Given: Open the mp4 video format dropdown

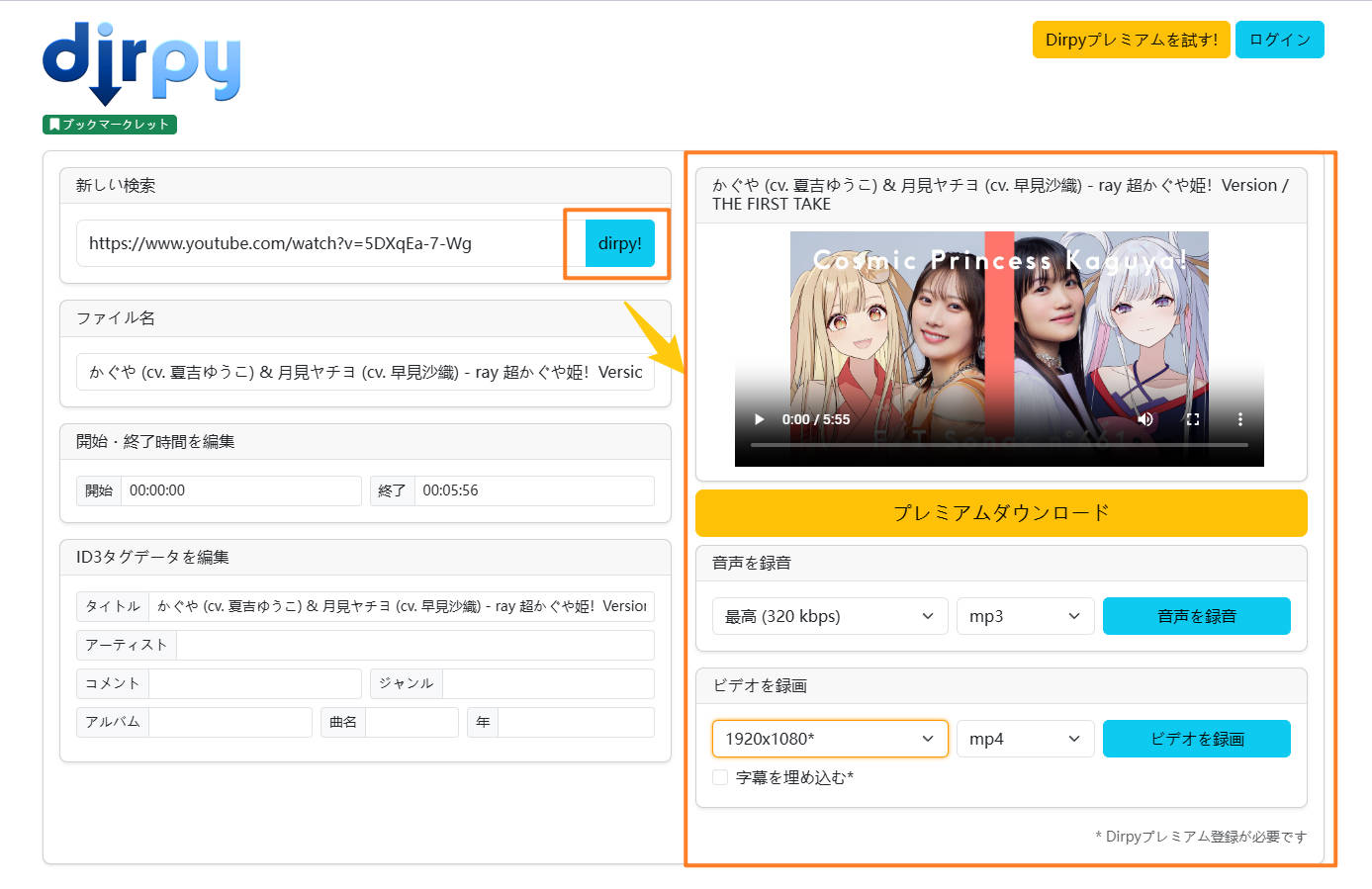Looking at the screenshot, I should pos(1025,739).
